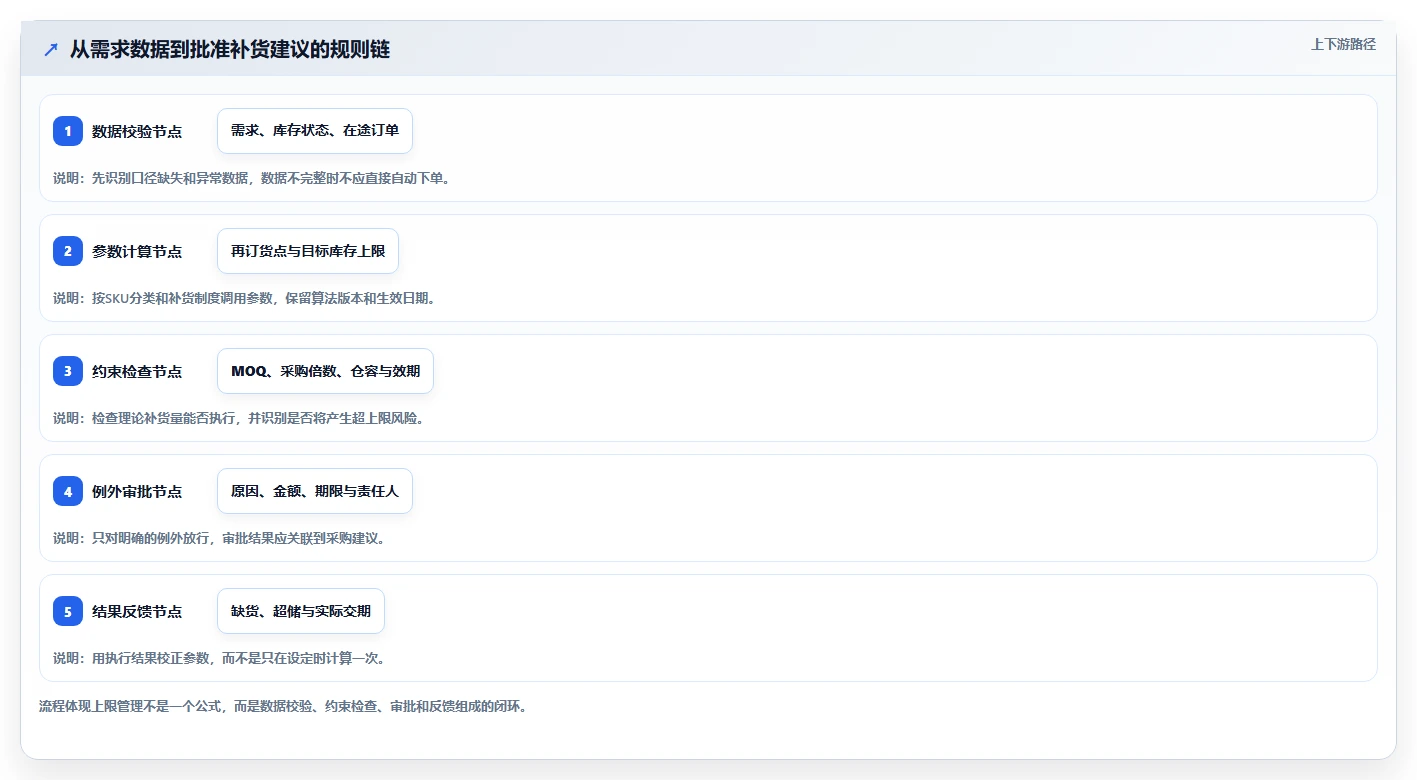Screen dimensions: 1417x780
Task: Click the 例外审批节点 label
Action: tap(137, 491)
